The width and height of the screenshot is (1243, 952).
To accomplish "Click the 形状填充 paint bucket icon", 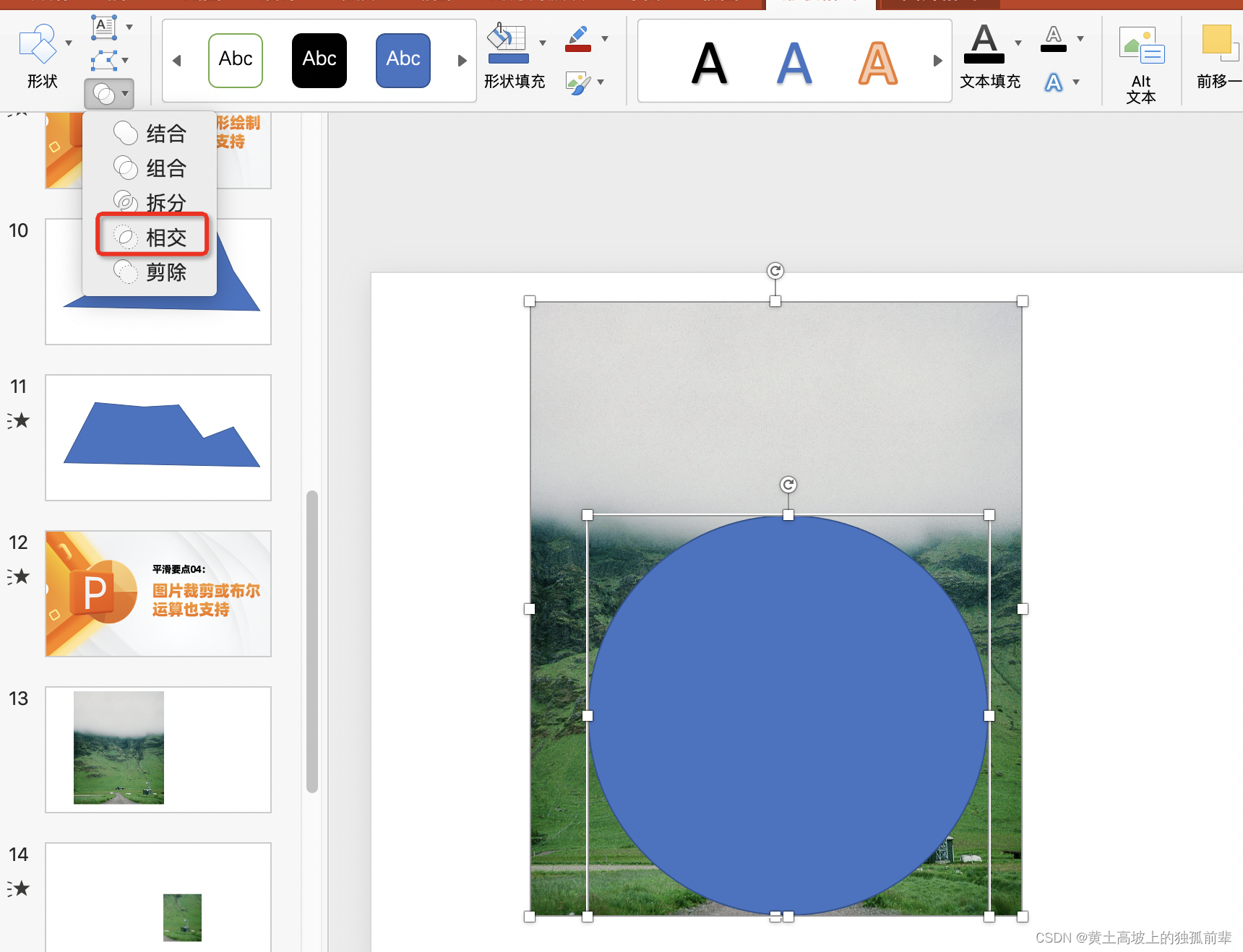I will [x=508, y=43].
